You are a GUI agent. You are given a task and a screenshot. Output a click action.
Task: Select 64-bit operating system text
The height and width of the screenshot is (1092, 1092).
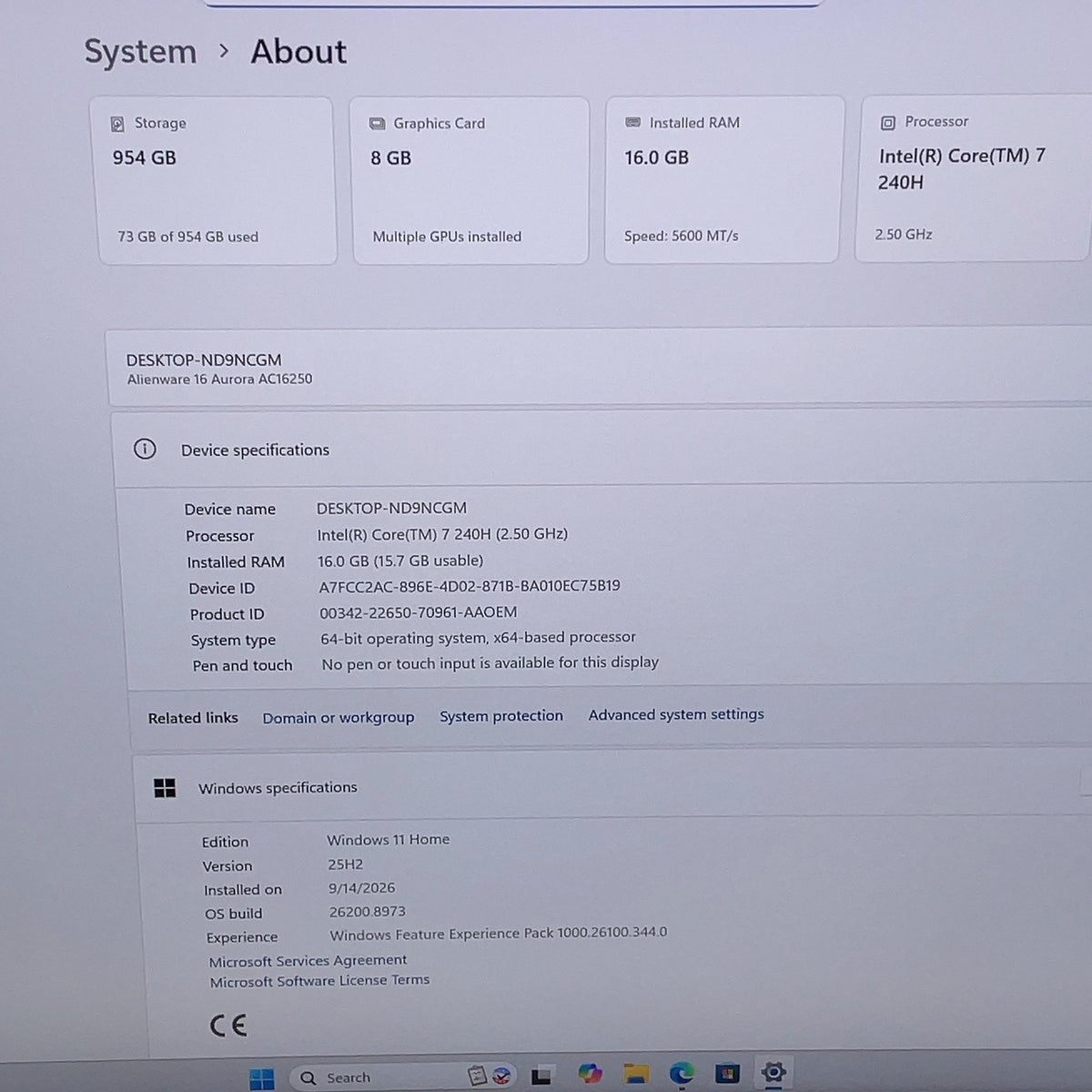tap(478, 638)
